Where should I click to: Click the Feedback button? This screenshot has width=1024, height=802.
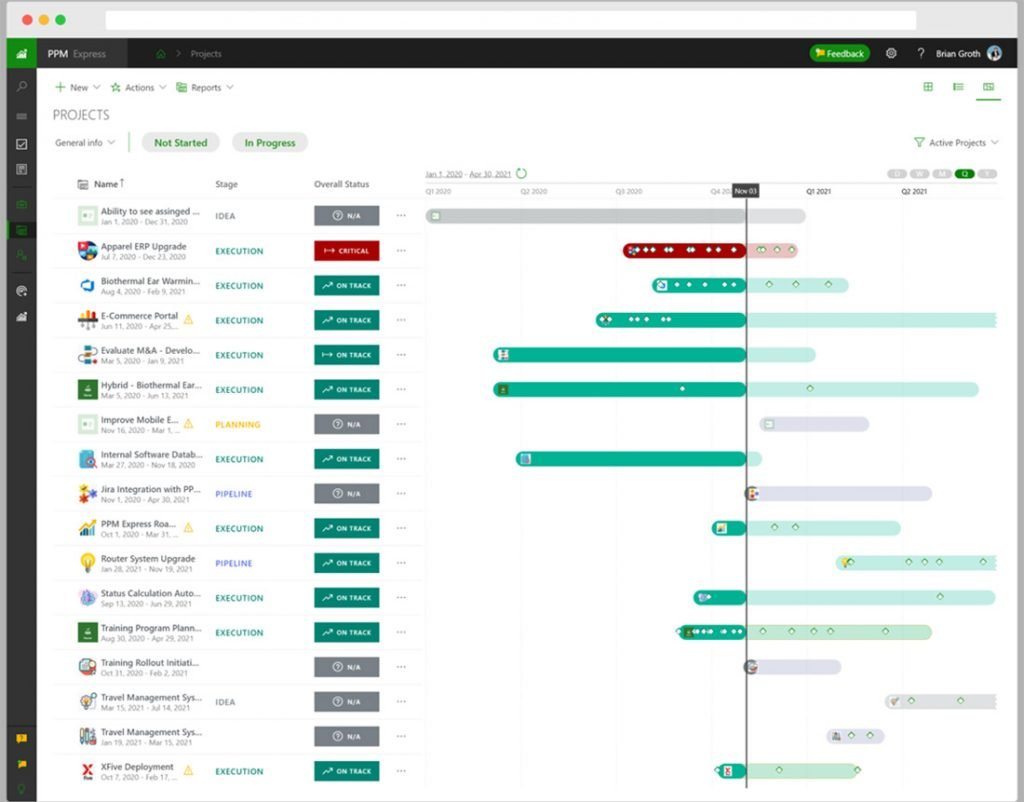(x=840, y=54)
